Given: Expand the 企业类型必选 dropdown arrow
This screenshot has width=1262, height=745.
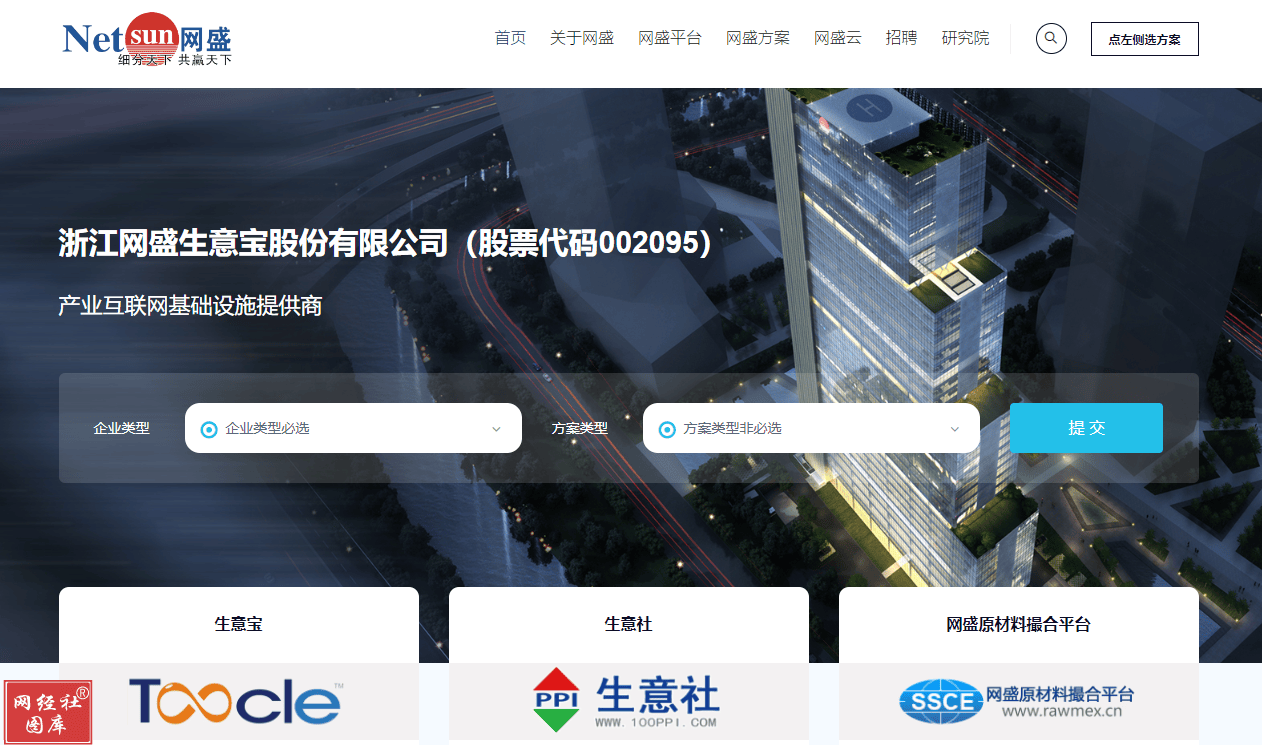Looking at the screenshot, I should coord(496,429).
